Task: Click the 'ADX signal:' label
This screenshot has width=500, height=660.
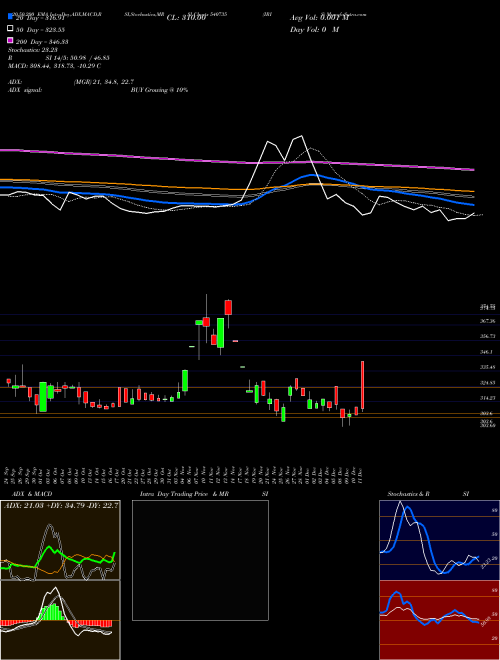Action: [25, 90]
